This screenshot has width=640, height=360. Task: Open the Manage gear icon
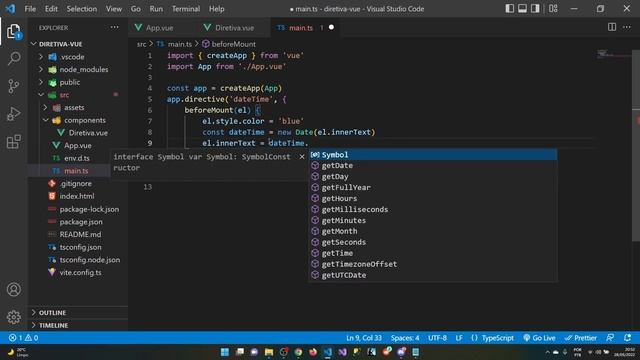13,317
